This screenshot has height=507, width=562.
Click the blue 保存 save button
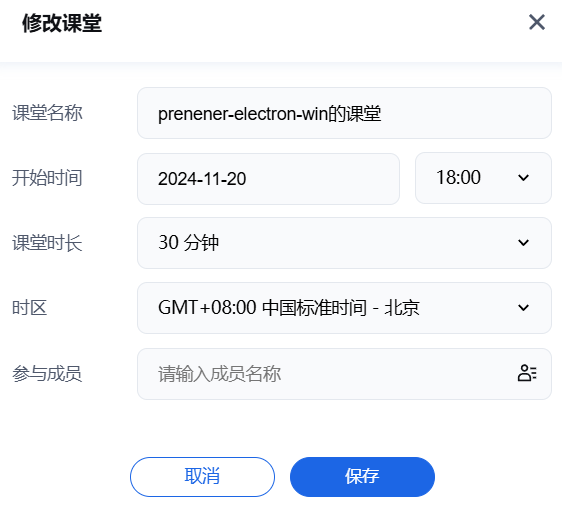point(362,477)
